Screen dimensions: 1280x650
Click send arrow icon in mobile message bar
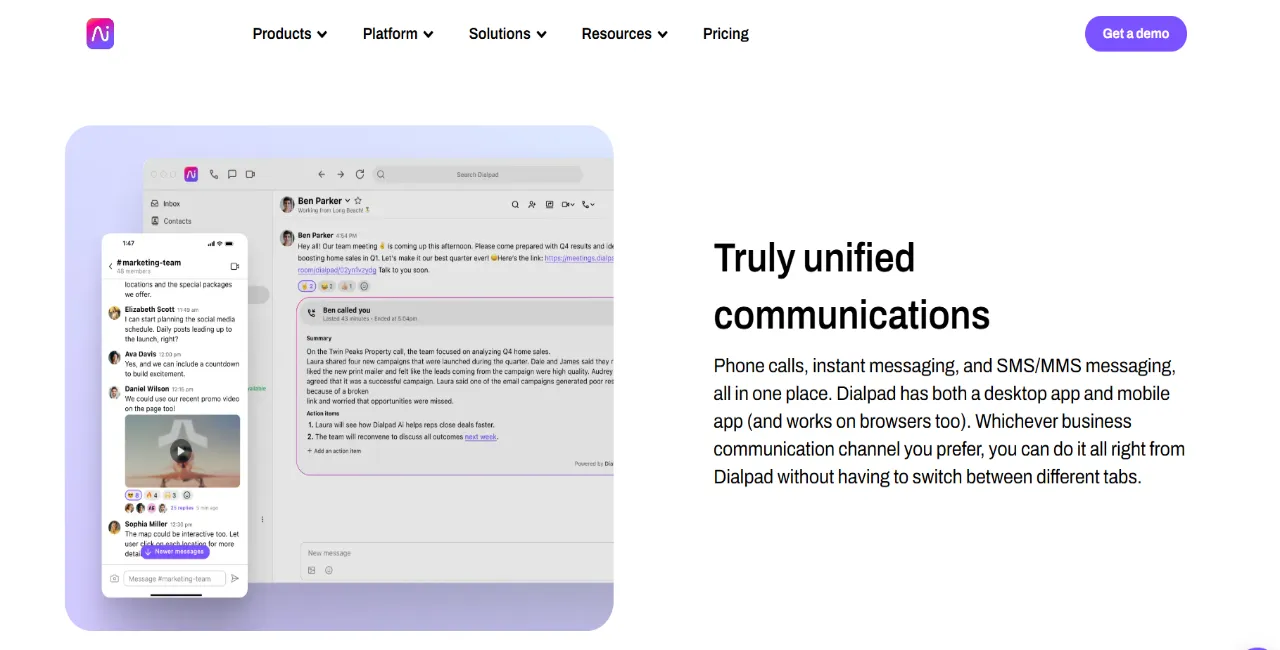pos(235,578)
